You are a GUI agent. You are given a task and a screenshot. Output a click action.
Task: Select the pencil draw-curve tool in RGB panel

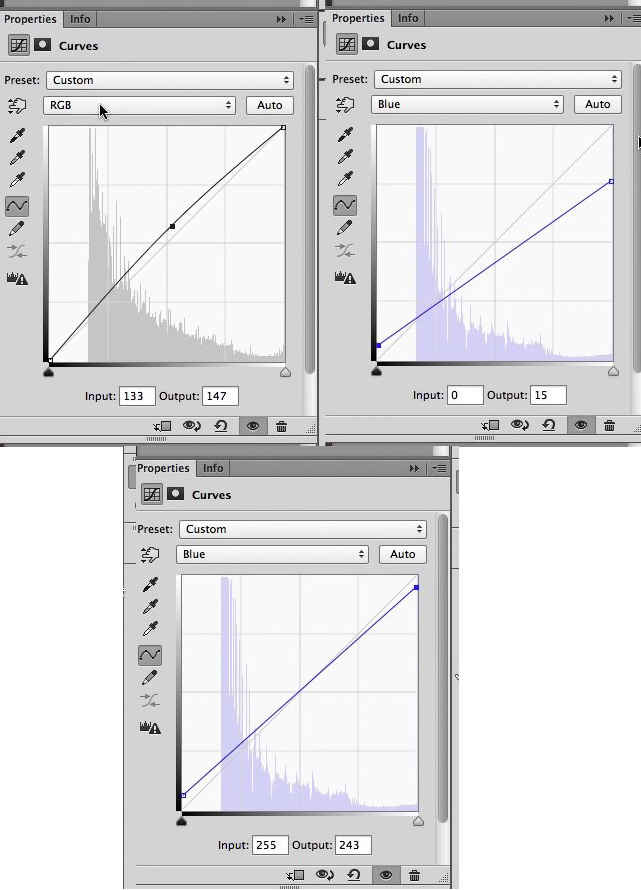(17, 229)
